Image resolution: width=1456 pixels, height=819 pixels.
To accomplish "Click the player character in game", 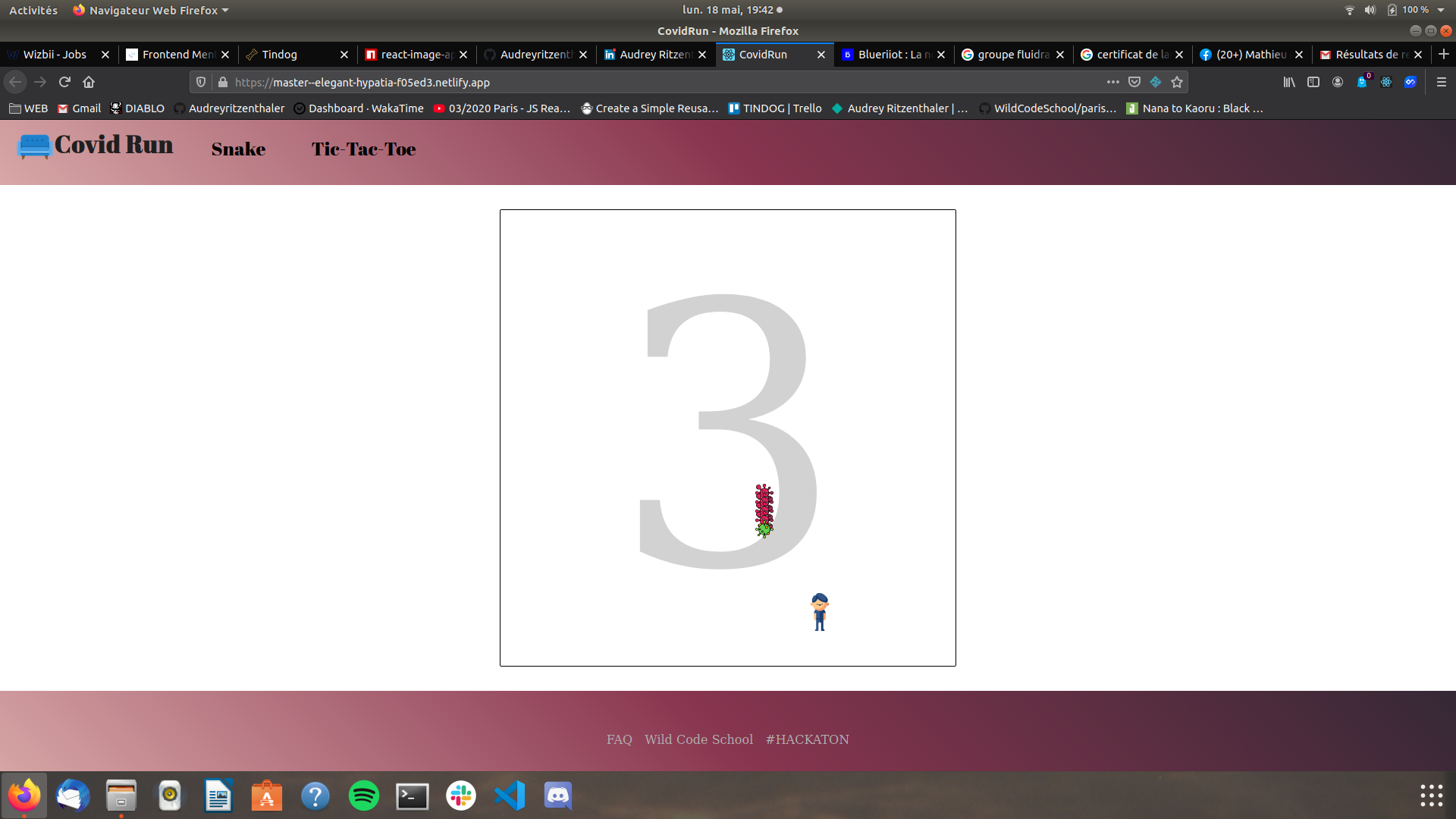I will click(820, 612).
